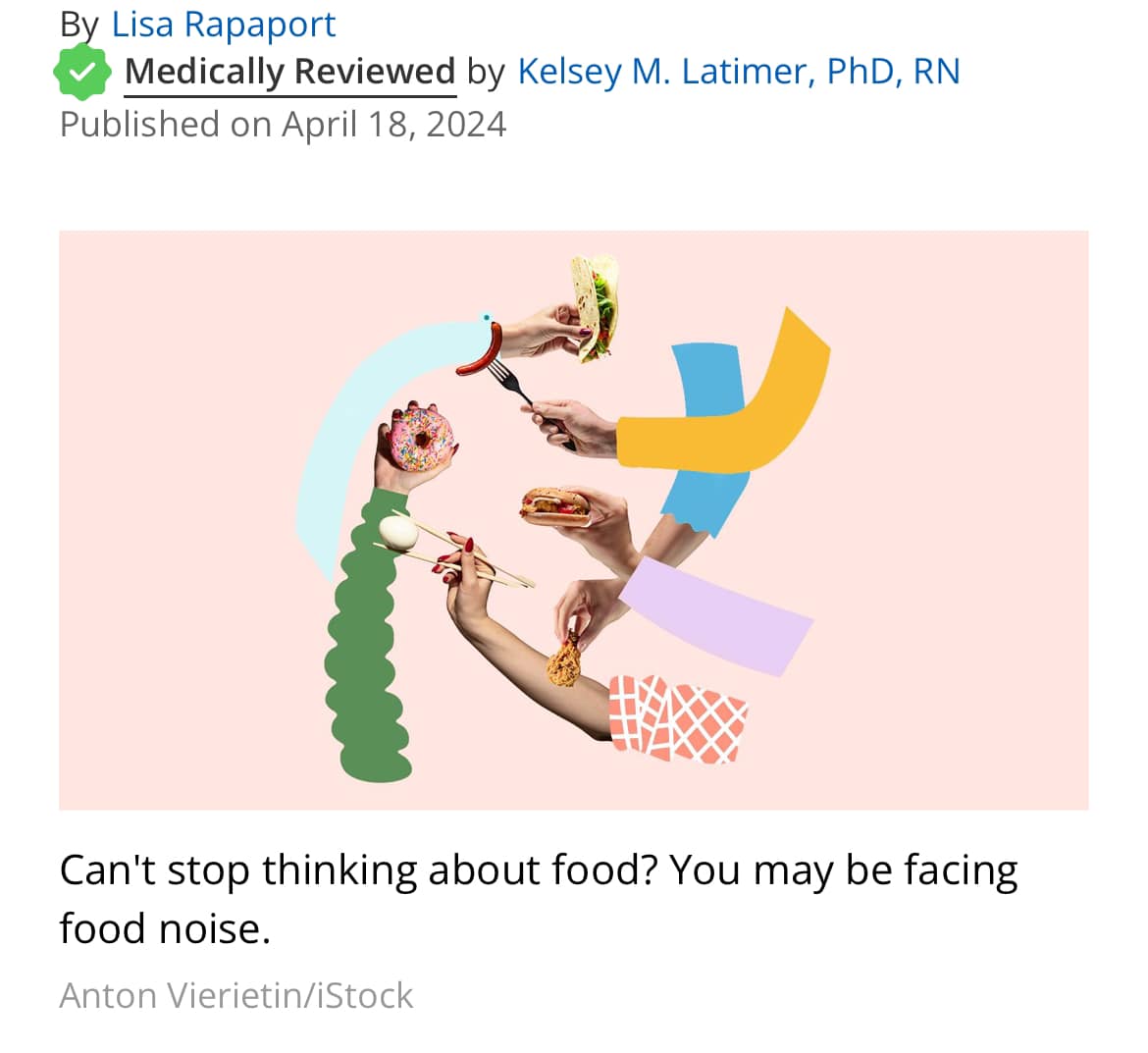The height and width of the screenshot is (1053, 1148).
Task: Click the pink sprinkled donut in illustration
Action: 422,439
